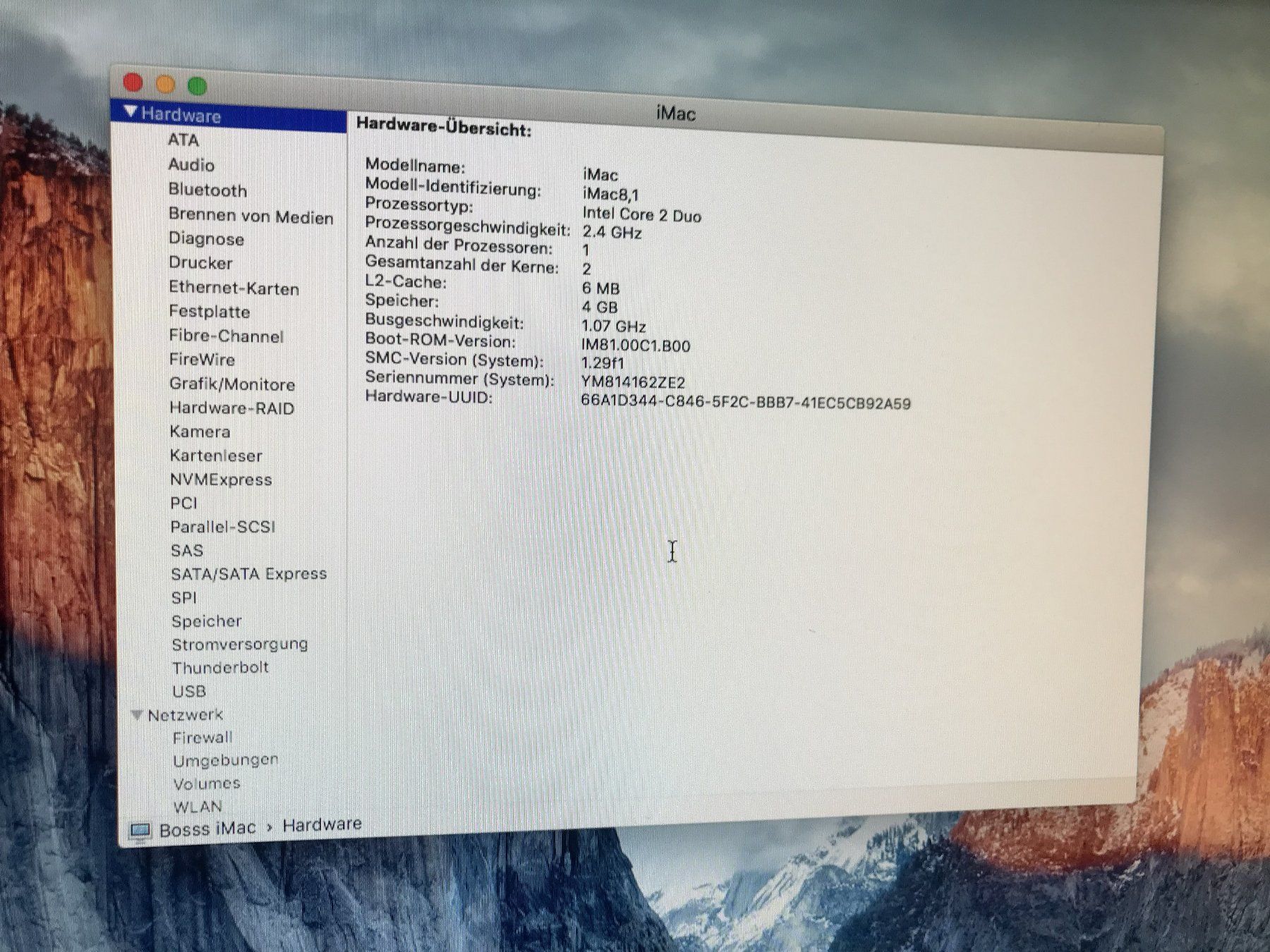Select Kartenleser in the sidebar
1270x952 pixels.
click(216, 456)
